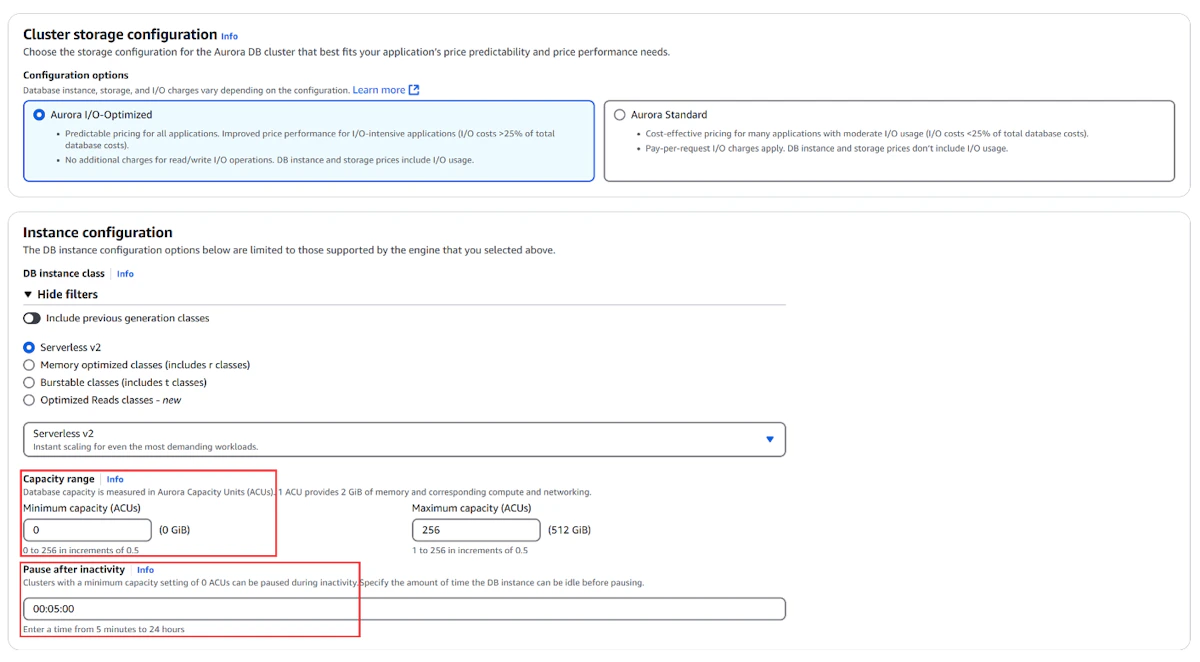This screenshot has width=1200, height=662.
Task: Open Info link next to Capacity range
Action: [115, 479]
